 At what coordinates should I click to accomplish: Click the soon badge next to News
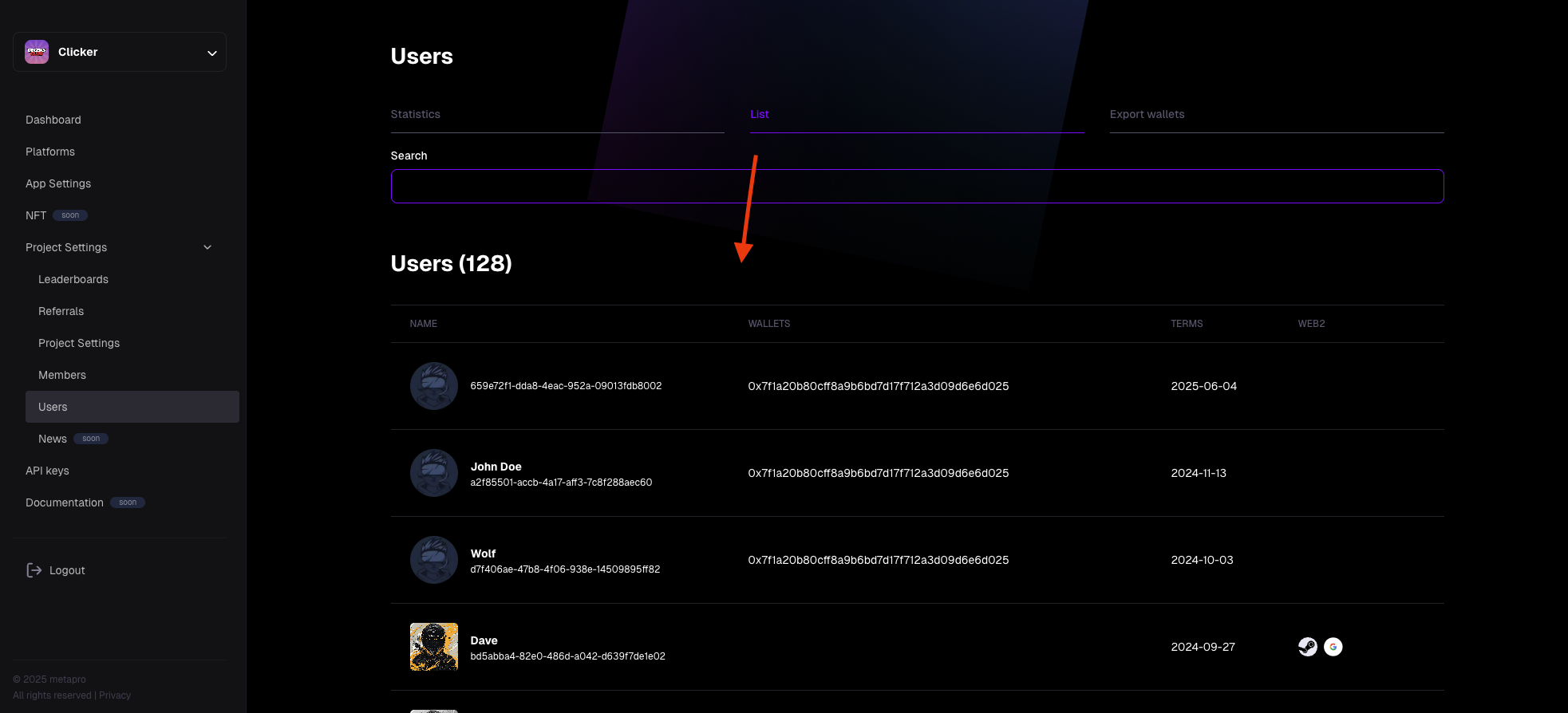pyautogui.click(x=91, y=439)
